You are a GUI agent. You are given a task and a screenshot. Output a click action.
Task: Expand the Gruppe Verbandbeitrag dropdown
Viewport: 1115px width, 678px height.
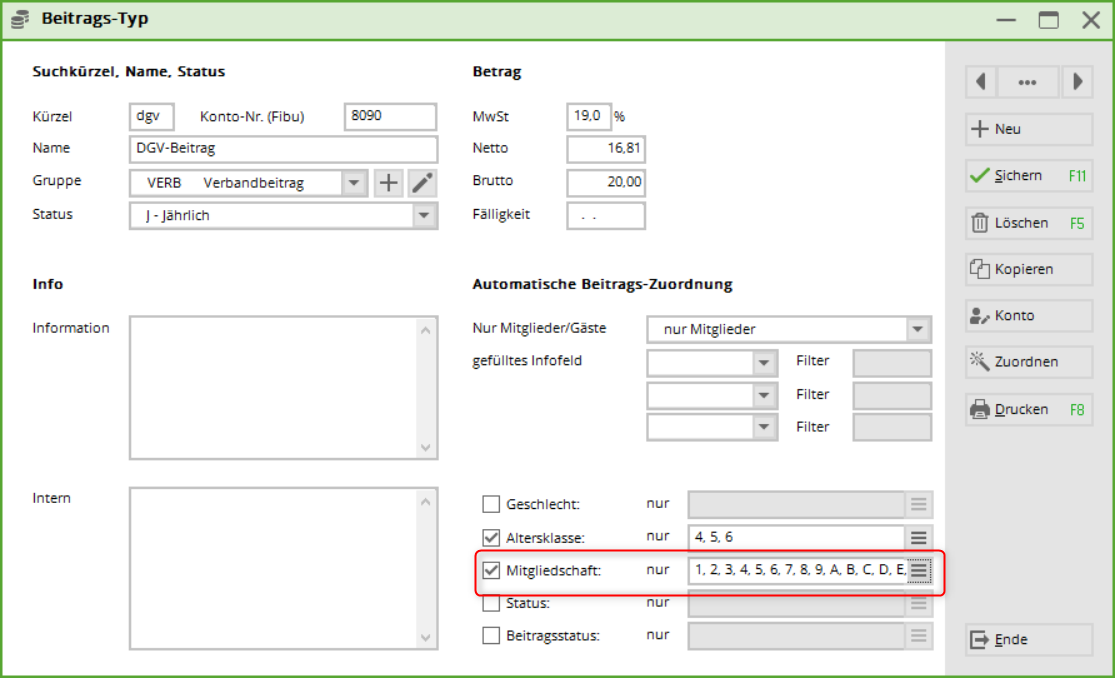coord(355,183)
